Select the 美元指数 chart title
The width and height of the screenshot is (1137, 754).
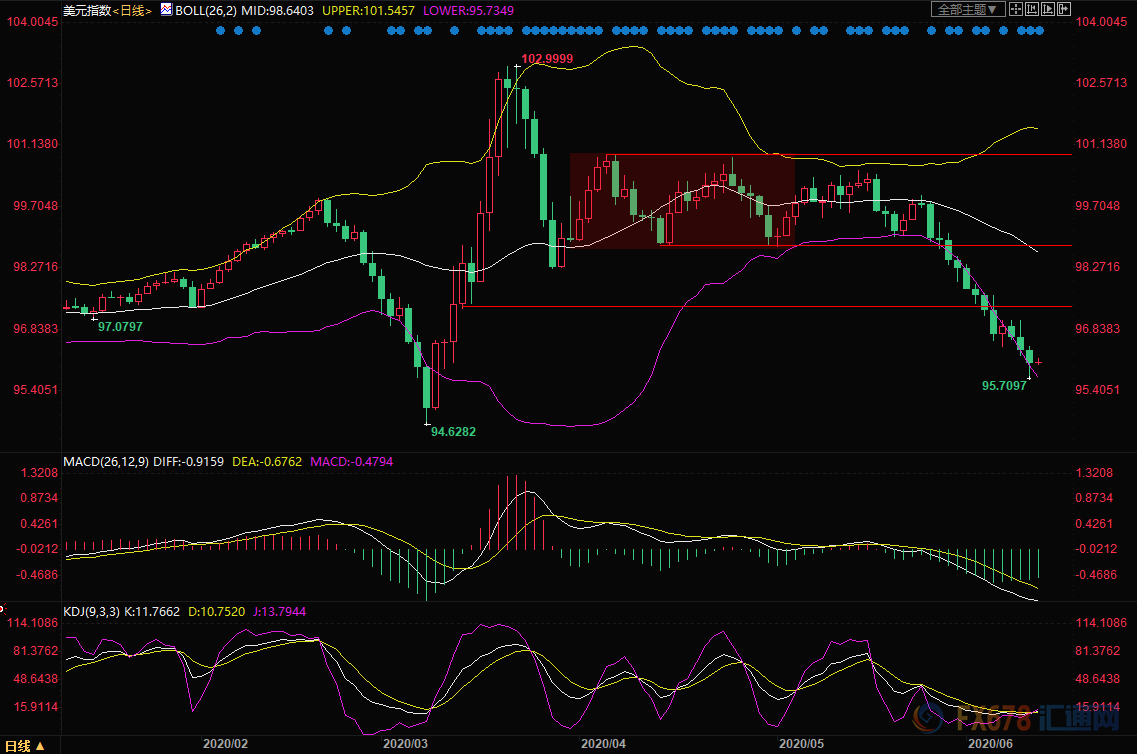[x=86, y=11]
